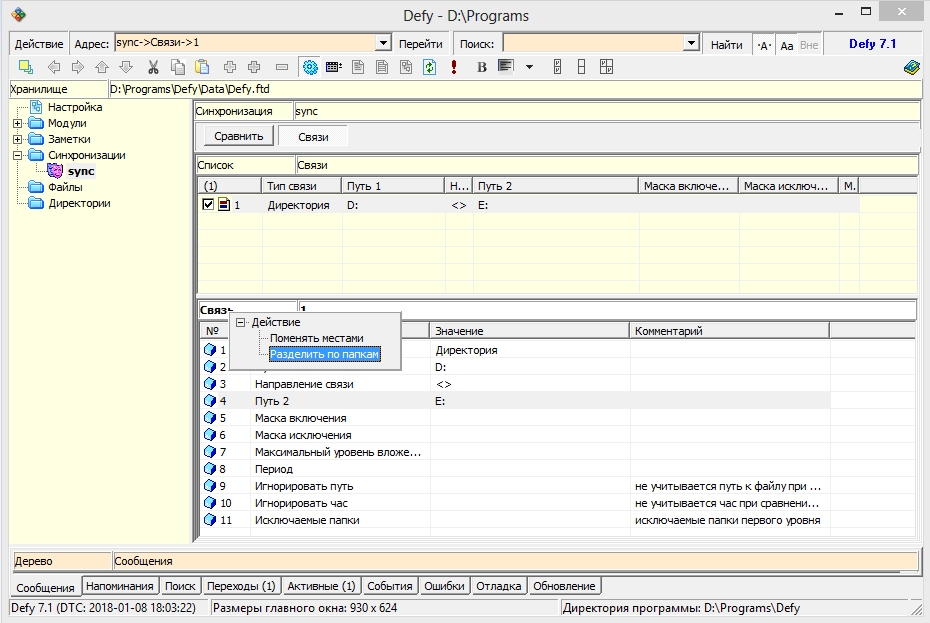Switch to the Отладка tab
Image resolution: width=930 pixels, height=623 pixels.
click(499, 586)
